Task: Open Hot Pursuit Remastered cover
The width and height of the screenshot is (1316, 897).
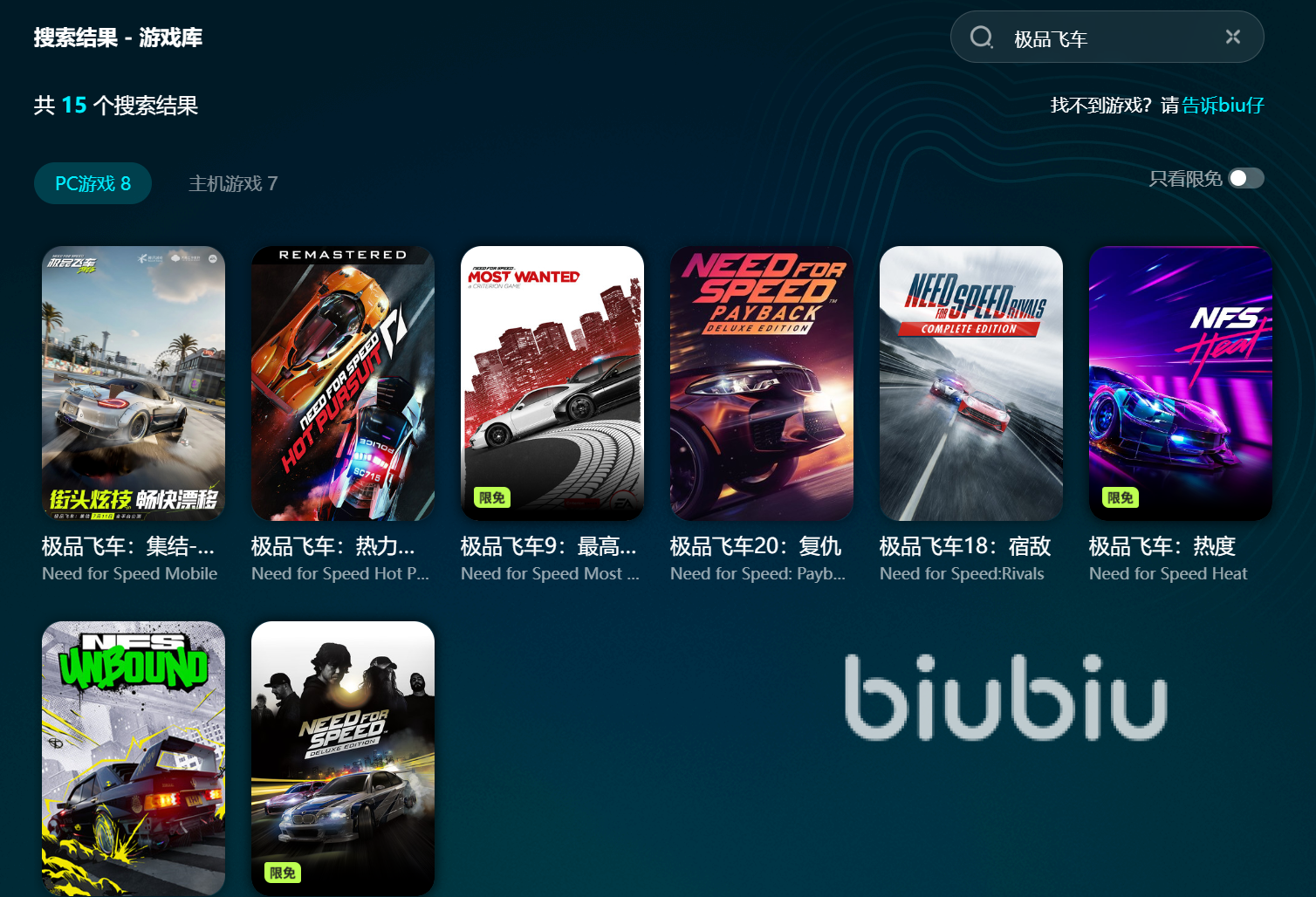Action: (x=343, y=383)
